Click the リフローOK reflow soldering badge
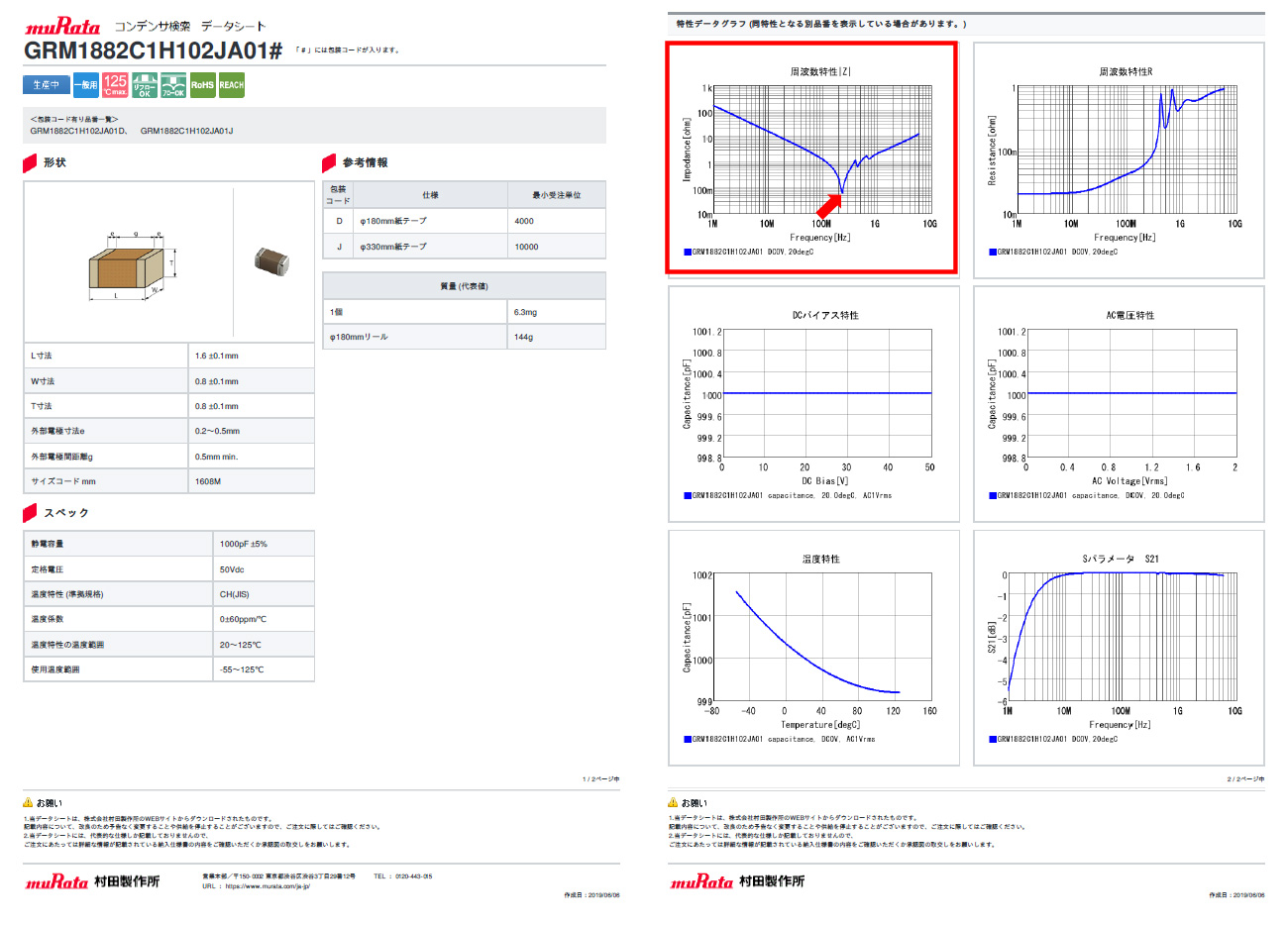 coord(145,85)
